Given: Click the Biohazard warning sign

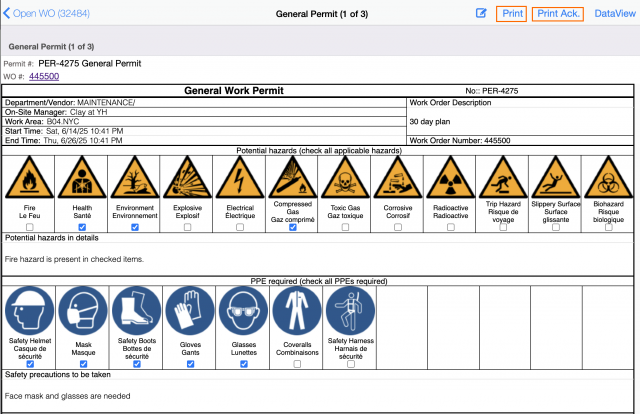Looking at the screenshot, I should [x=609, y=177].
